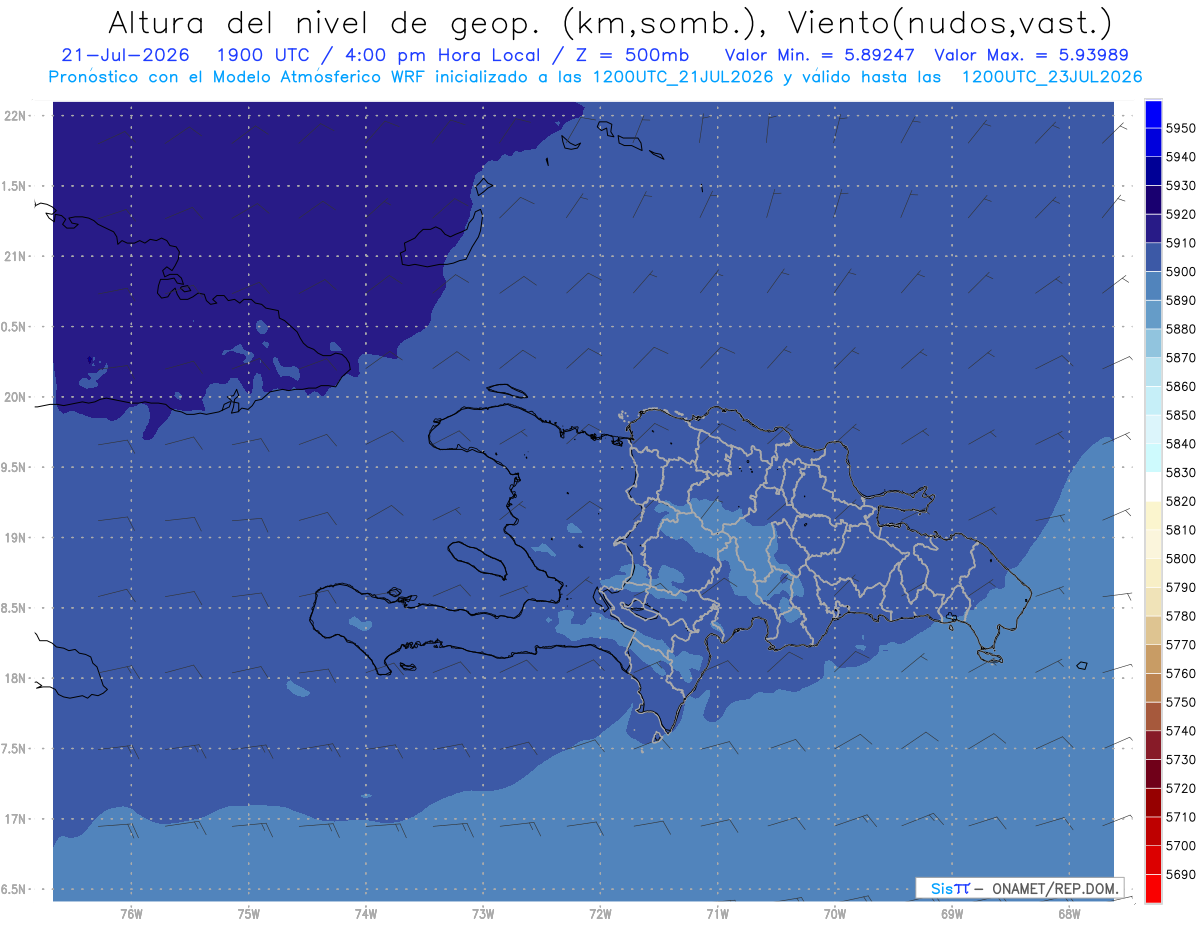Screen dimensions: 1200x927
Task: Click the 5780 legend value
Action: (1181, 616)
